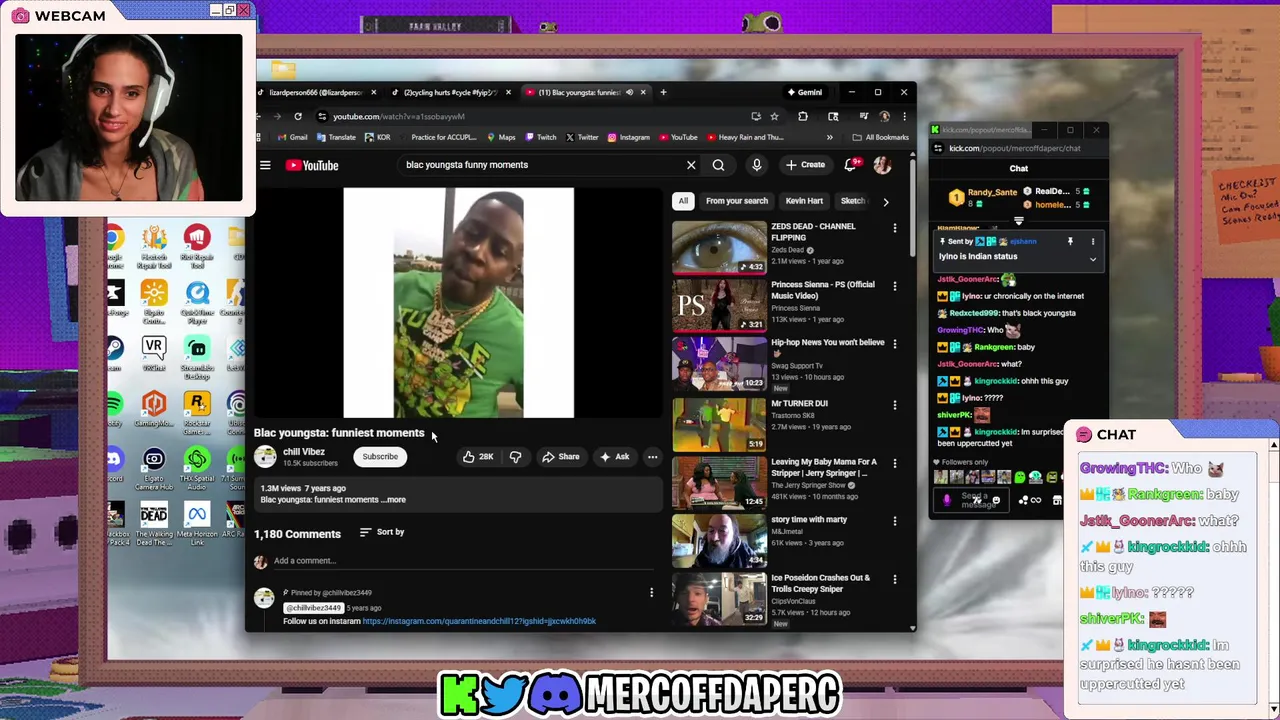Open the Streamlabs Desktop shortcut
Screen dimensions: 1280x720
197,358
